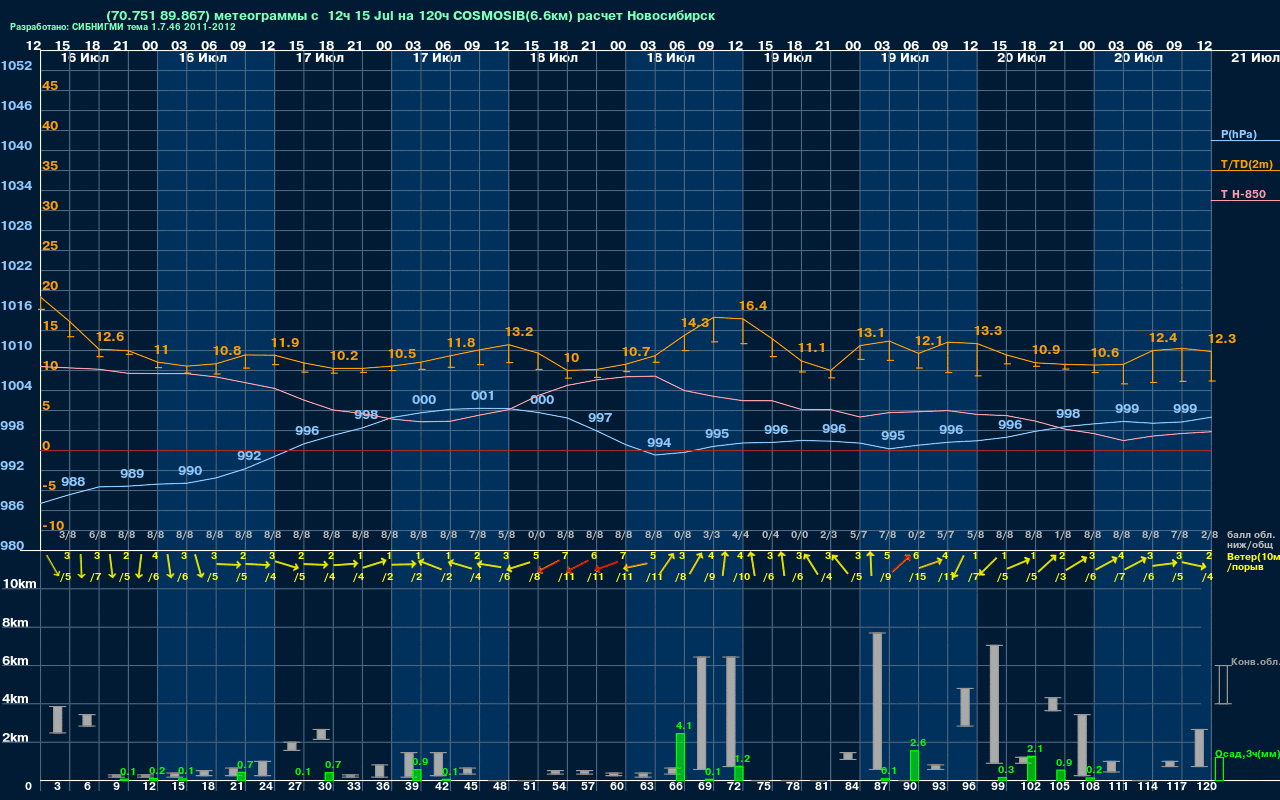
Task: Click the 30 temperature axis label
Action: tap(50, 206)
